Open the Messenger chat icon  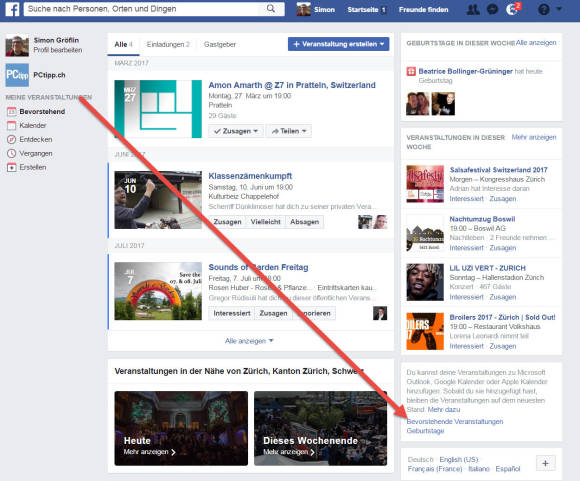492,9
